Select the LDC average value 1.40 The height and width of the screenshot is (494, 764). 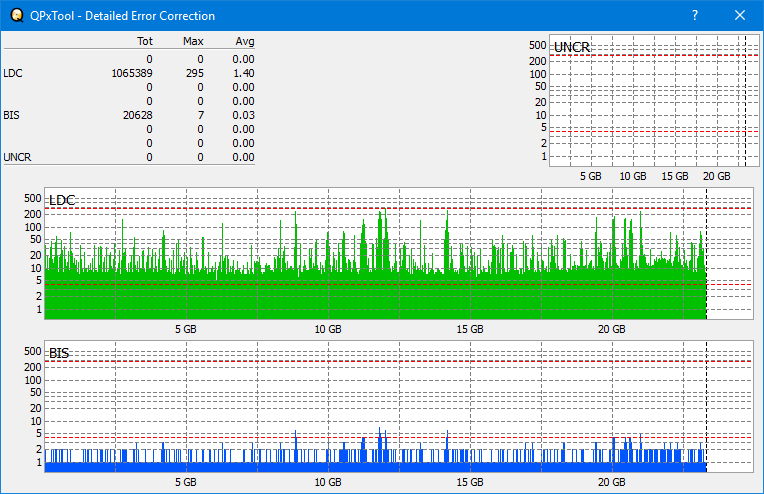click(x=243, y=73)
